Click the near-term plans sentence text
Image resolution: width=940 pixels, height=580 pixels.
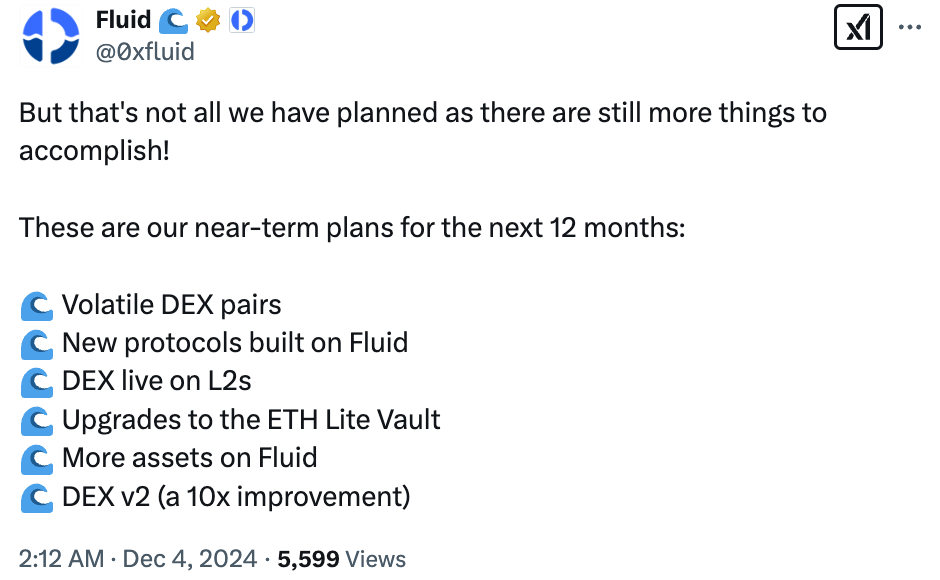pyautogui.click(x=352, y=228)
